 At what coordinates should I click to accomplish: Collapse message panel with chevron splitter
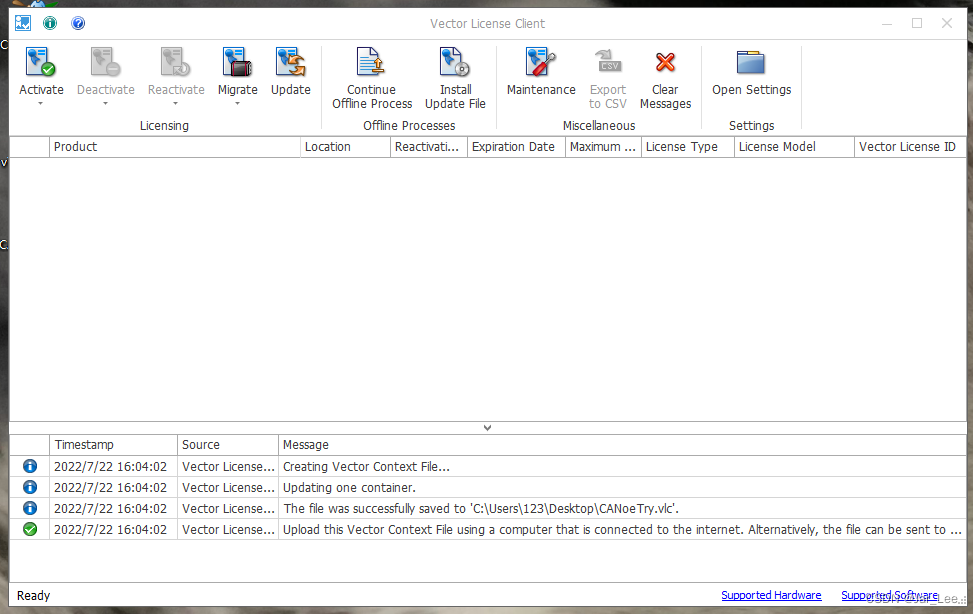tap(488, 428)
